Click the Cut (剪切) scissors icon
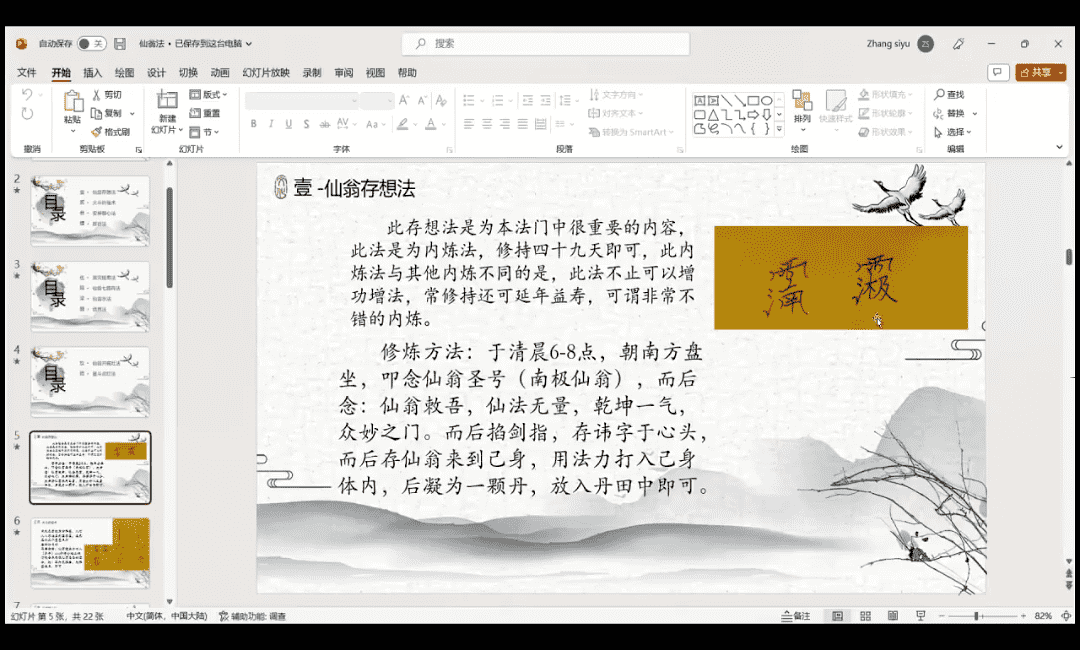The image size is (1080, 650). click(x=97, y=95)
